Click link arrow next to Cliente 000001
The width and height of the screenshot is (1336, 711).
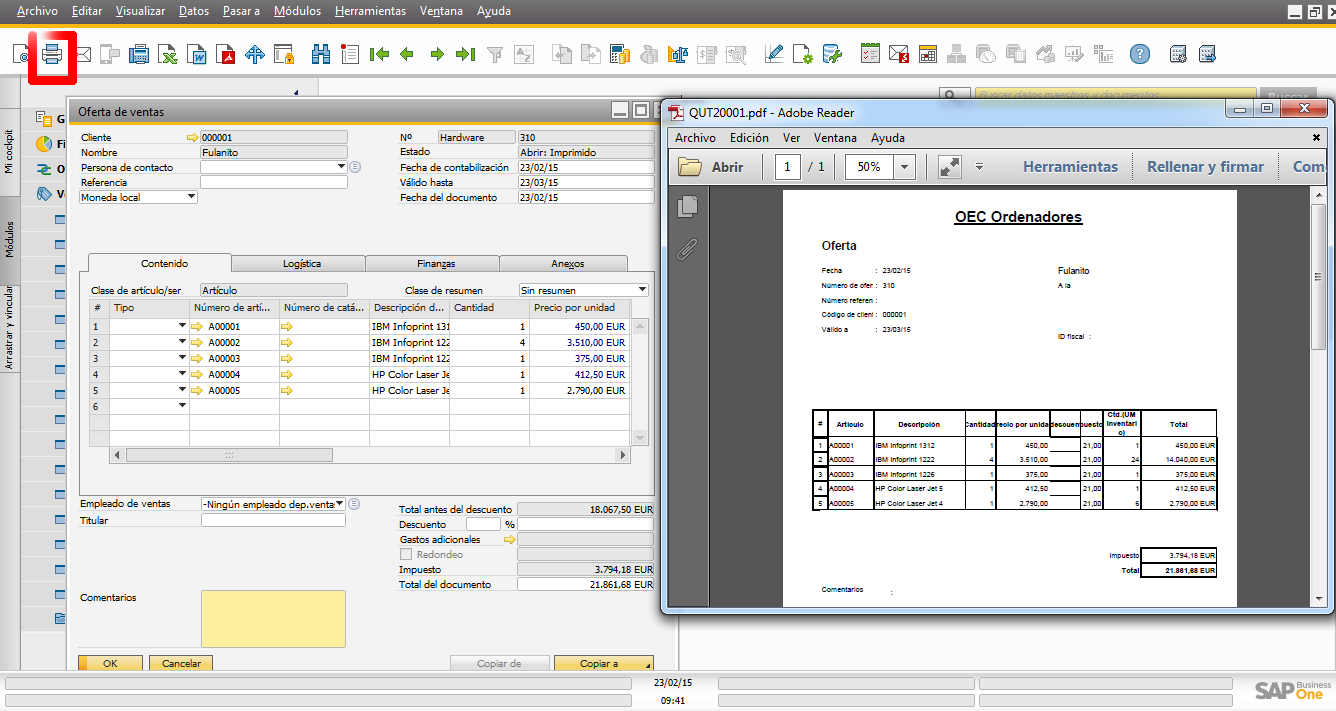(x=193, y=137)
